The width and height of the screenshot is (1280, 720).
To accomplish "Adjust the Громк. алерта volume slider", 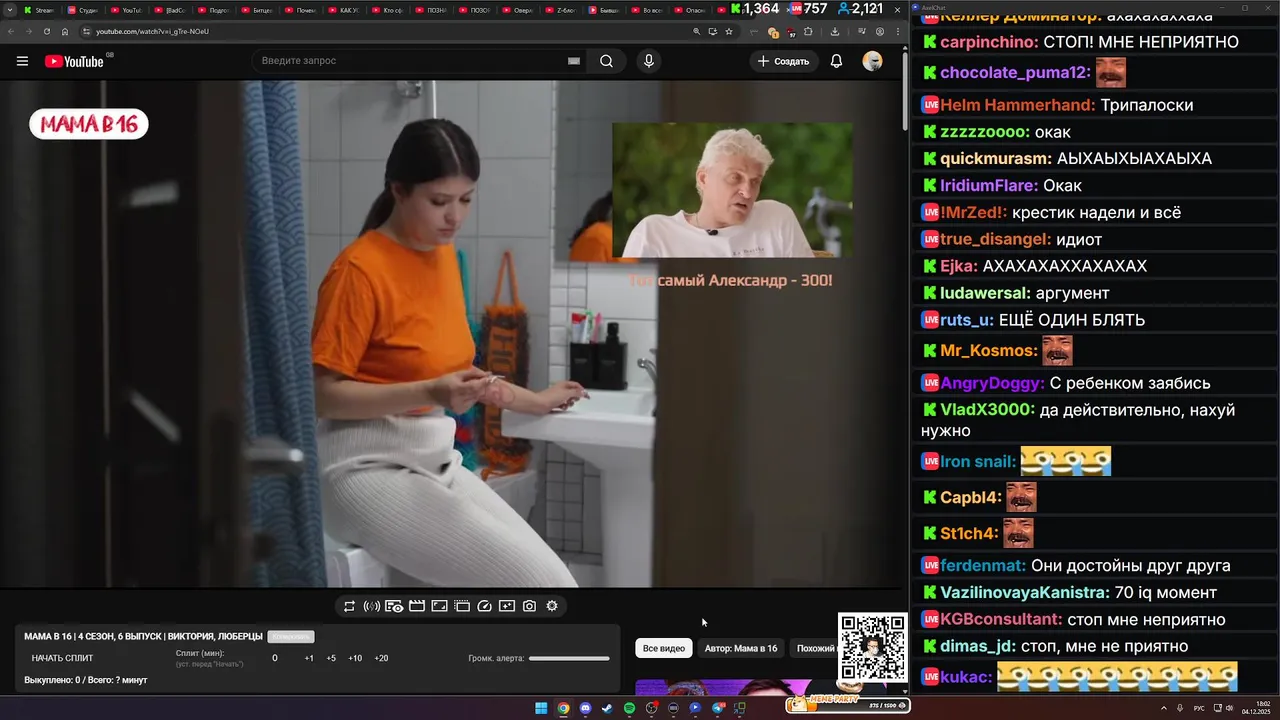I will (569, 658).
